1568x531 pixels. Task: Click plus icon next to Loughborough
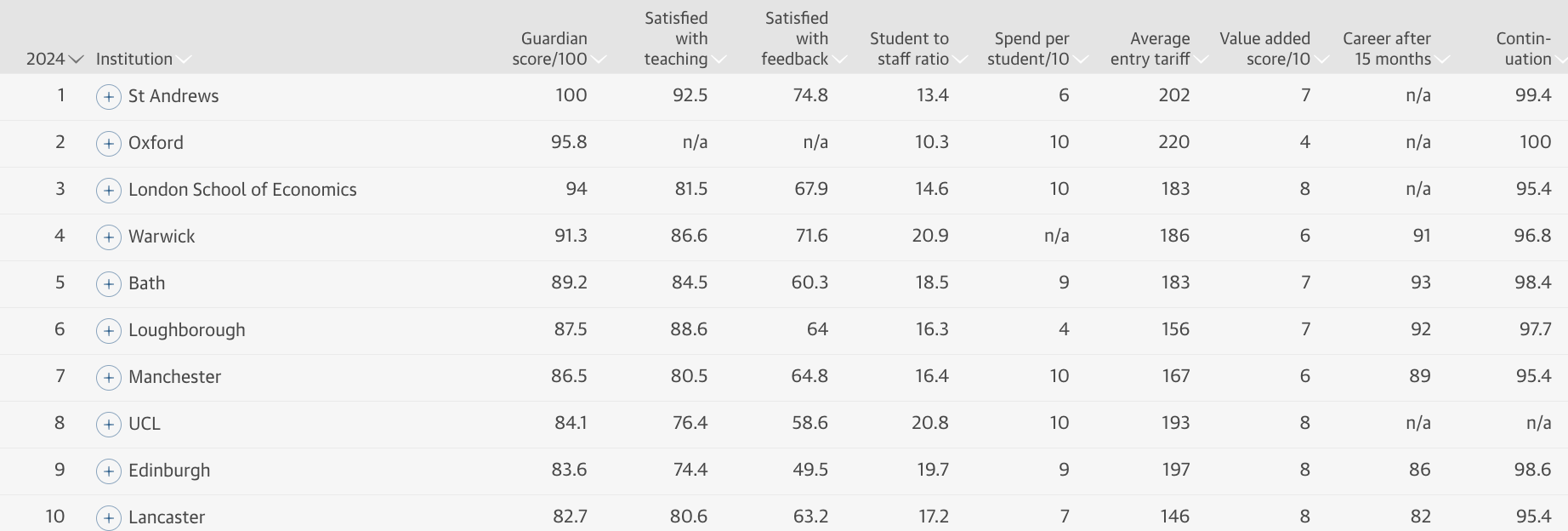click(108, 331)
